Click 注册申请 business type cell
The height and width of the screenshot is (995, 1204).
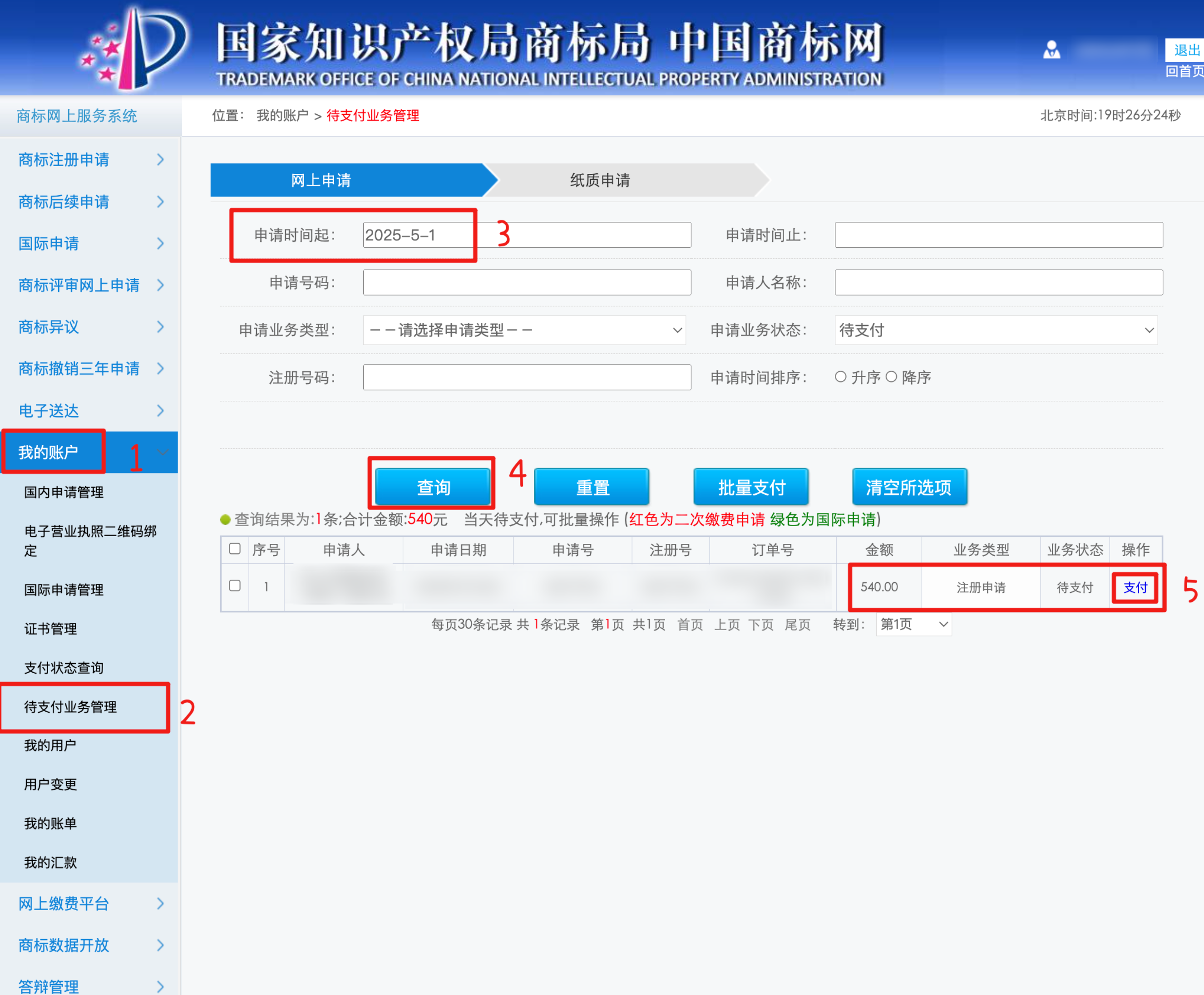[x=981, y=587]
